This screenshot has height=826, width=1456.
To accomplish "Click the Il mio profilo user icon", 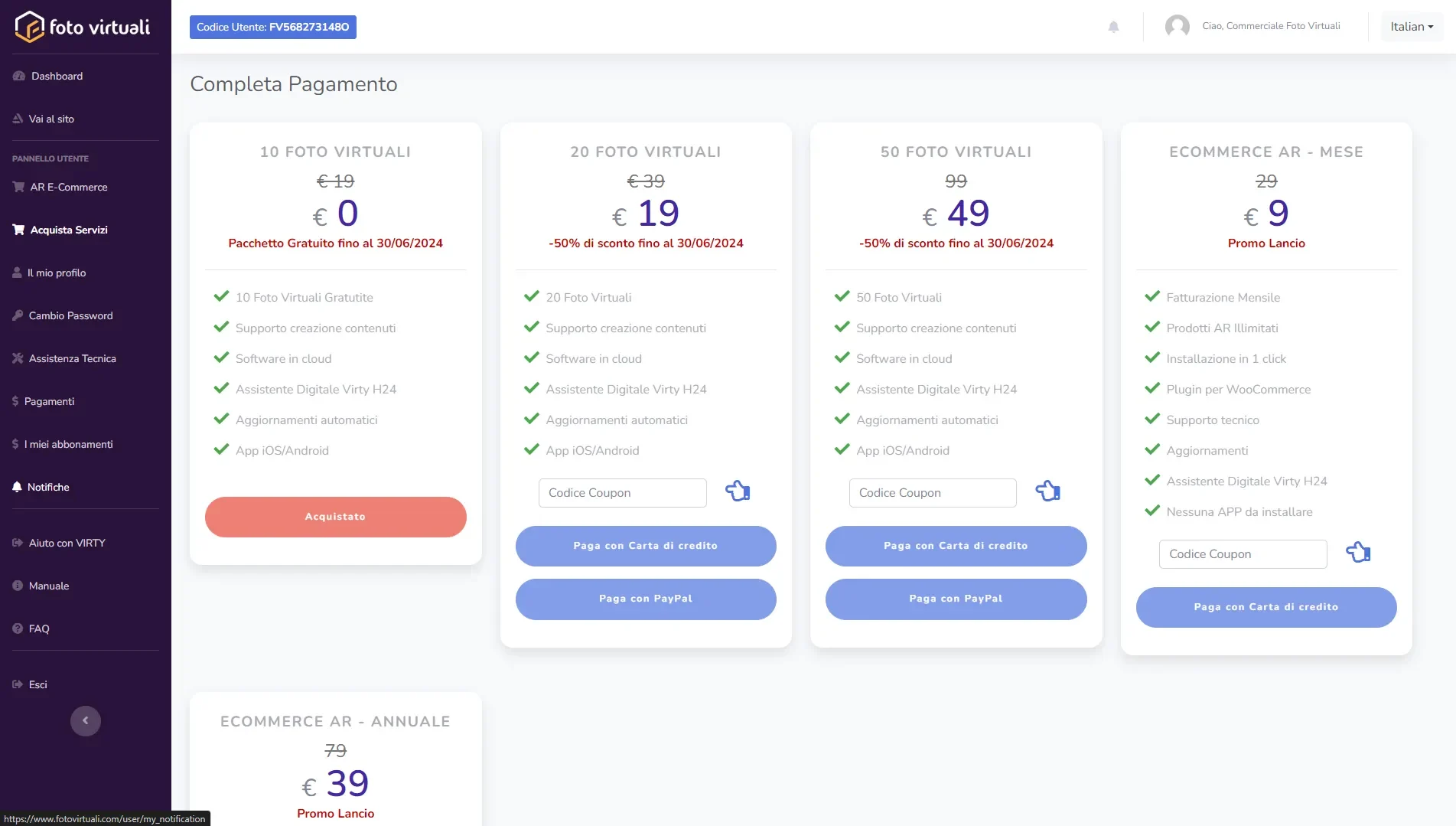I will [x=17, y=273].
